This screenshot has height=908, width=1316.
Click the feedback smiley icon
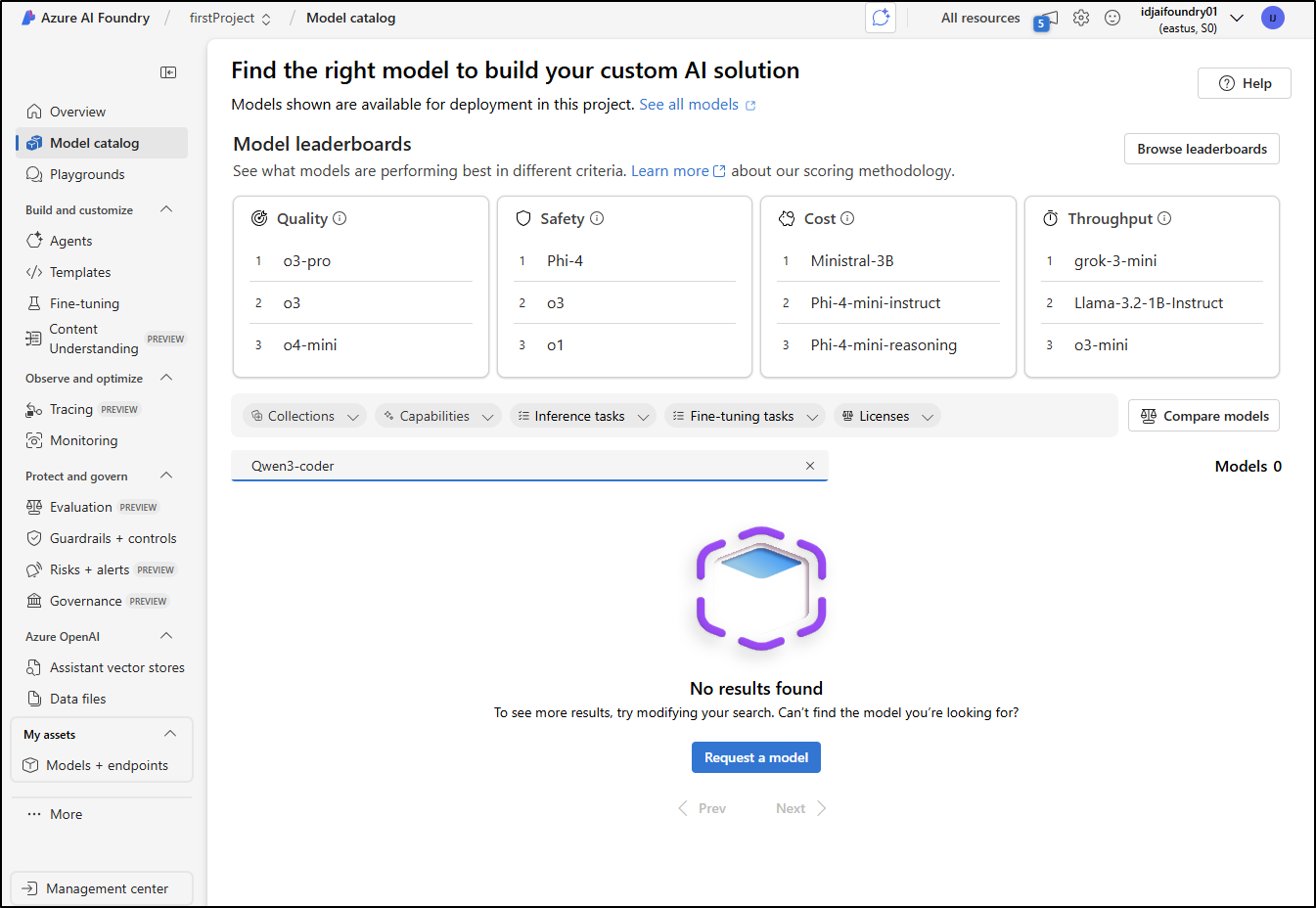pos(1112,18)
